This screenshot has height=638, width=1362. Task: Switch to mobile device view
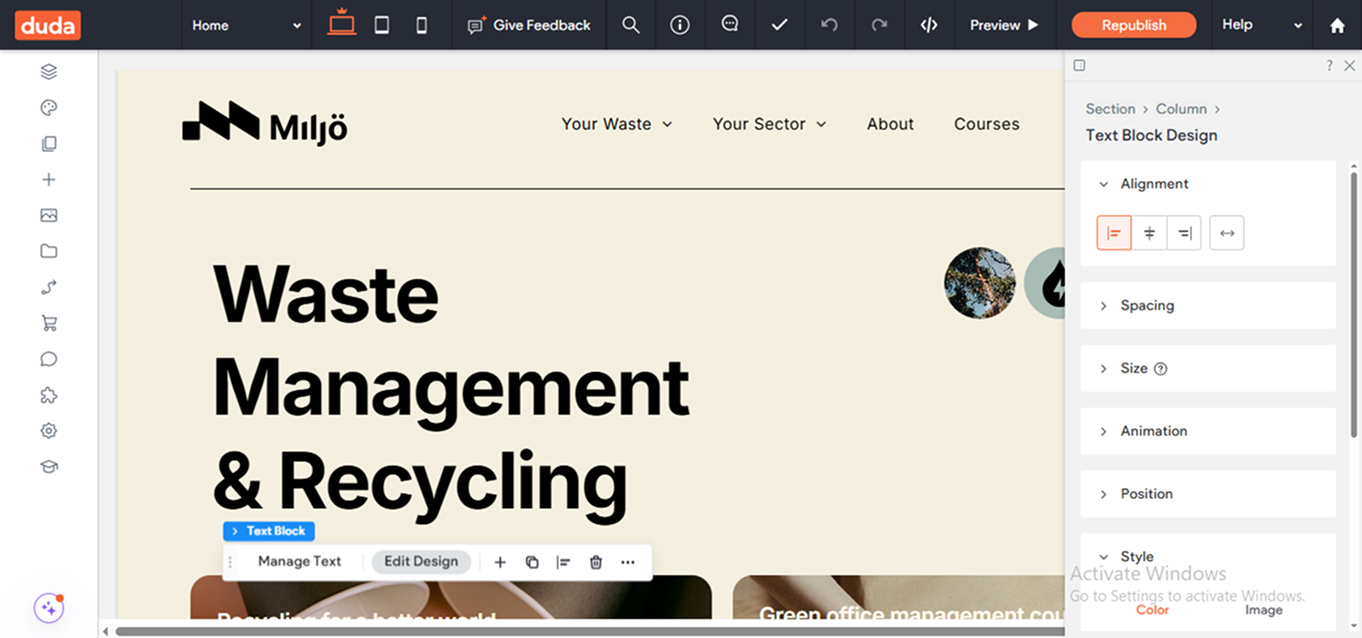tap(422, 25)
